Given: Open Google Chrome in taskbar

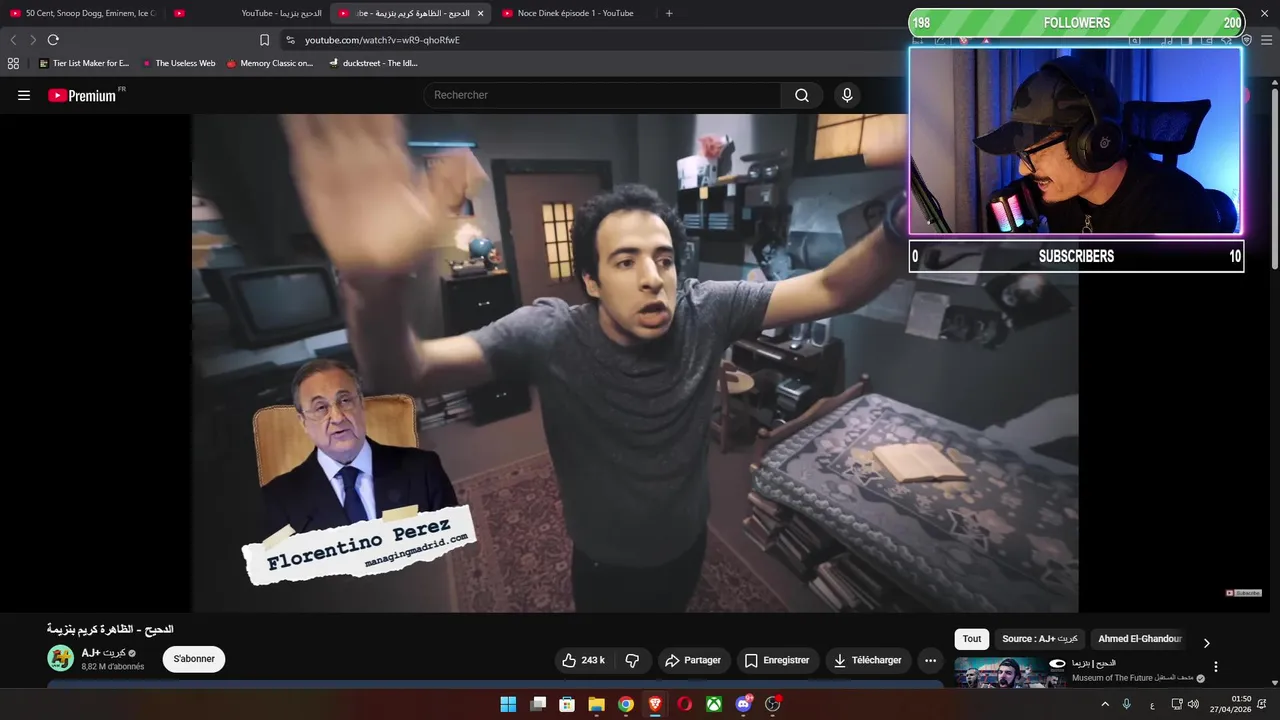Looking at the screenshot, I should tap(626, 704).
